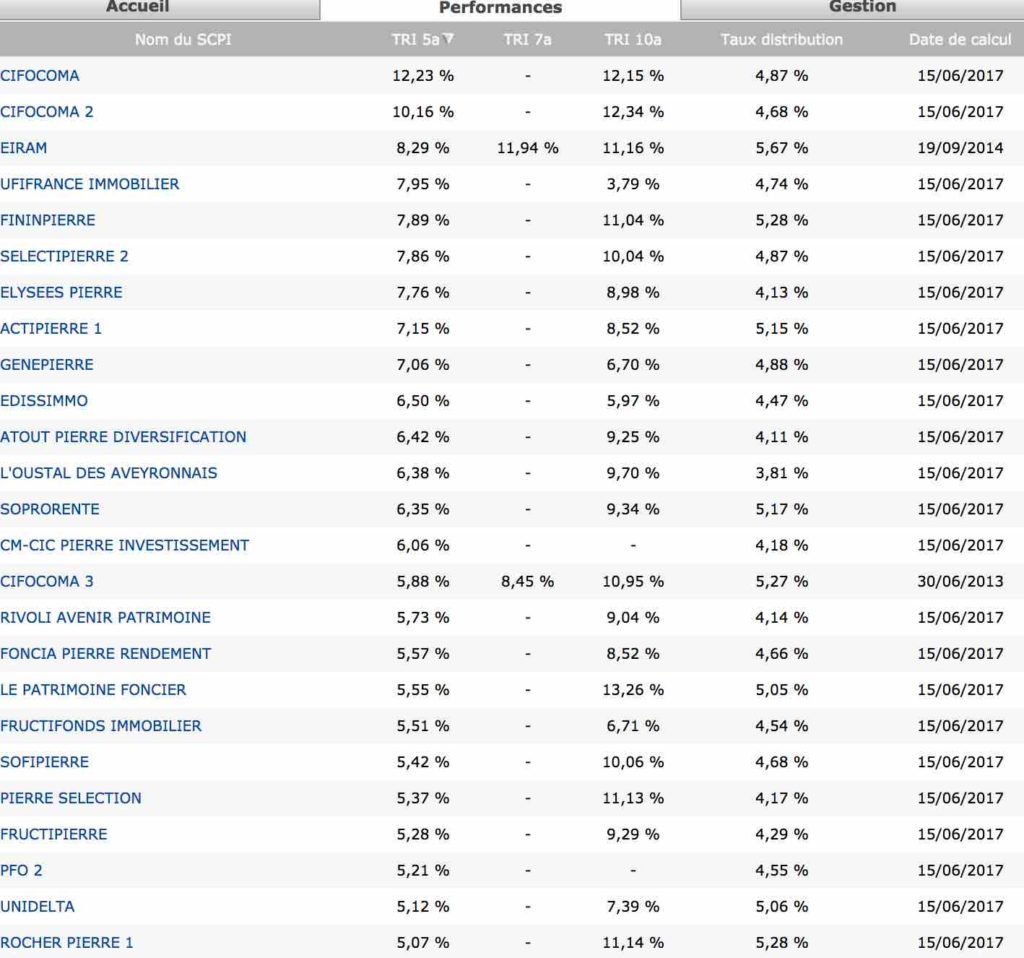
Task: Click the 4,11 % distribution rate
Action: pyautogui.click(x=781, y=437)
